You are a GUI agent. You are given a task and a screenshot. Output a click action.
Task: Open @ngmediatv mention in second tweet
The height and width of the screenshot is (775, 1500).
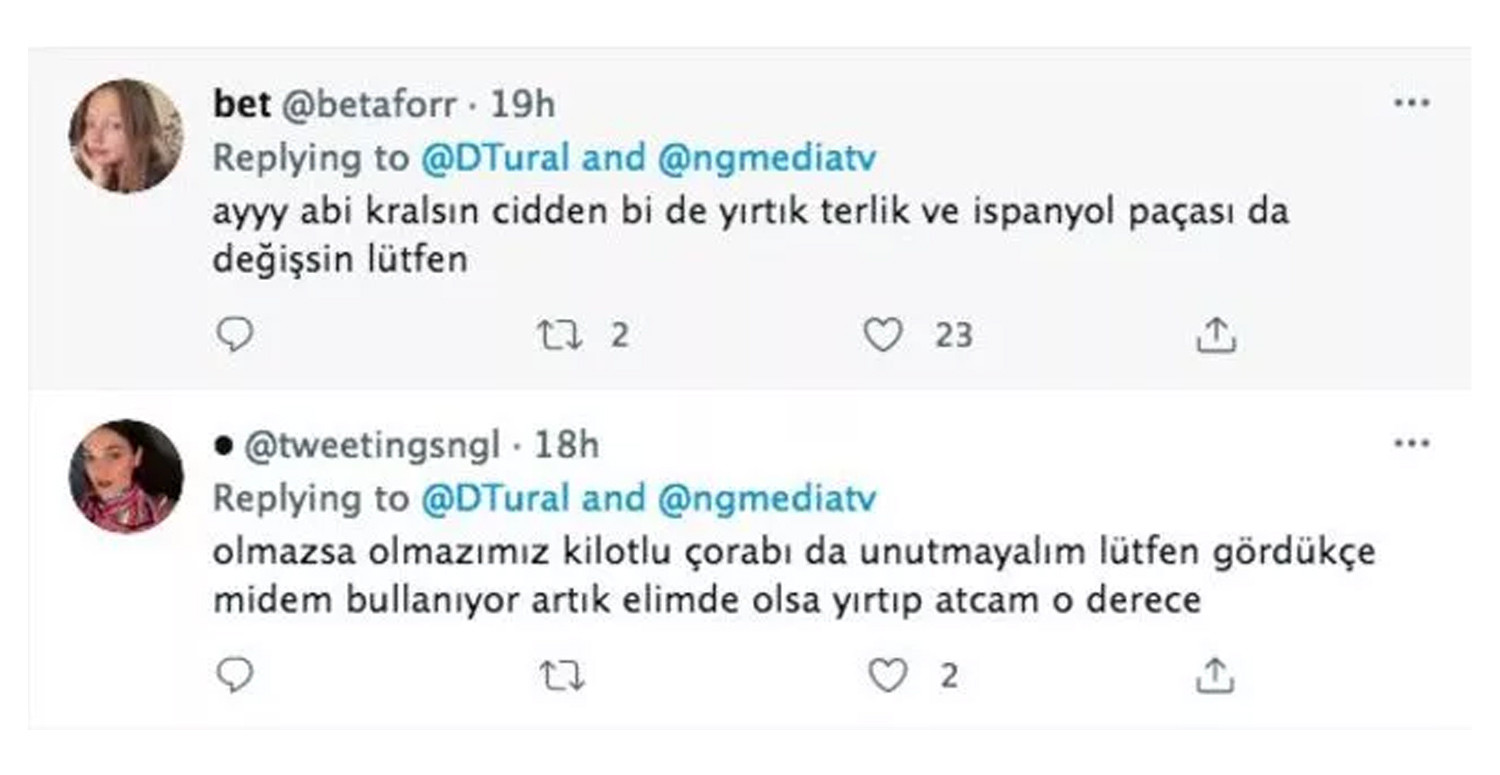767,500
